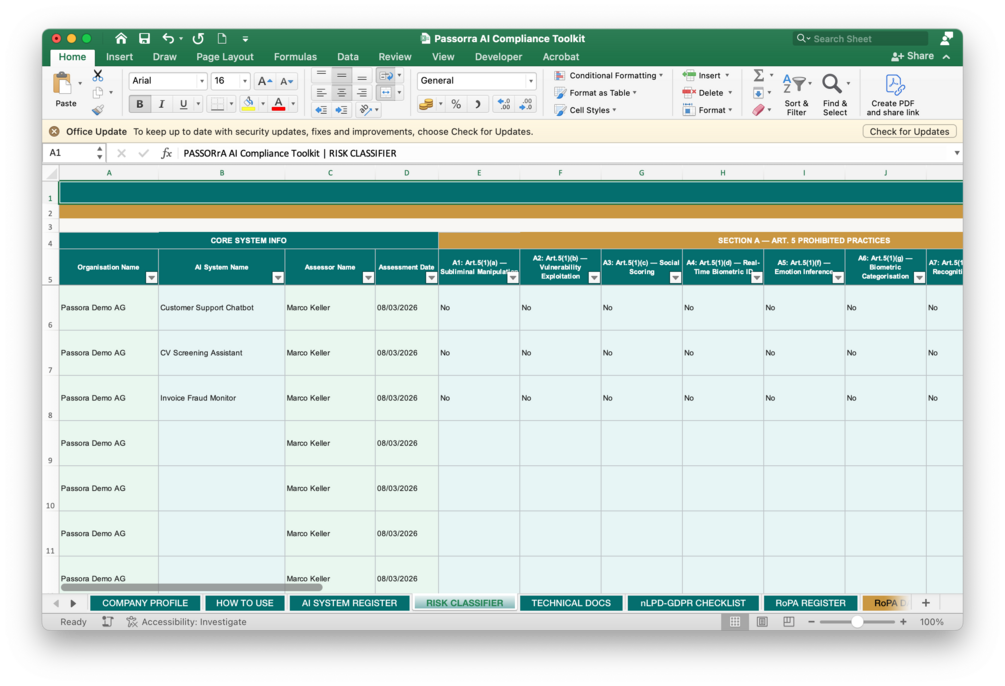Cut selection with the scissors icon
Image resolution: width=1005 pixels, height=686 pixels.
click(x=97, y=76)
